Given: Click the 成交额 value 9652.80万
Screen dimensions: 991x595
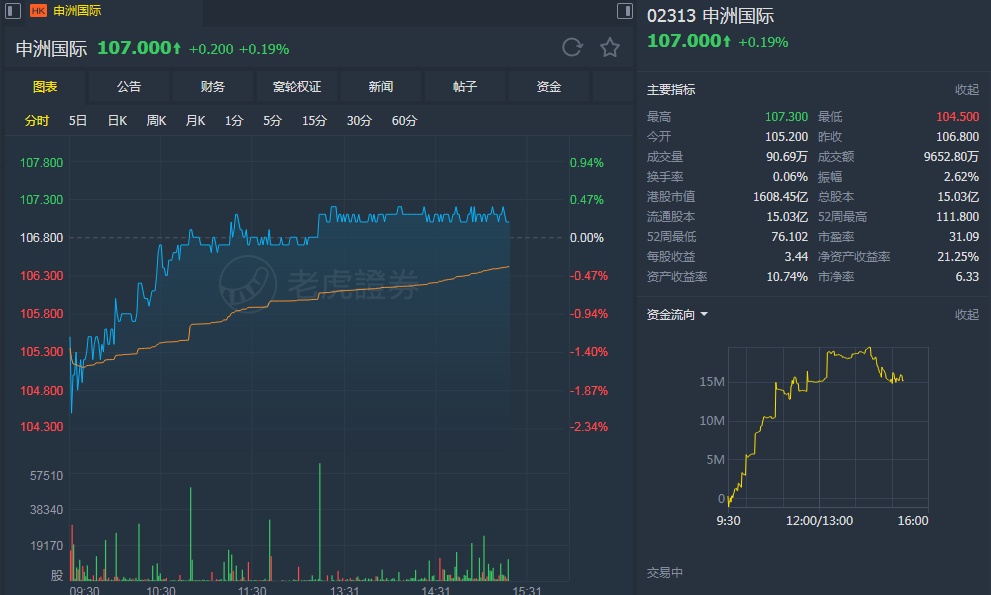Looking at the screenshot, I should 951,156.
